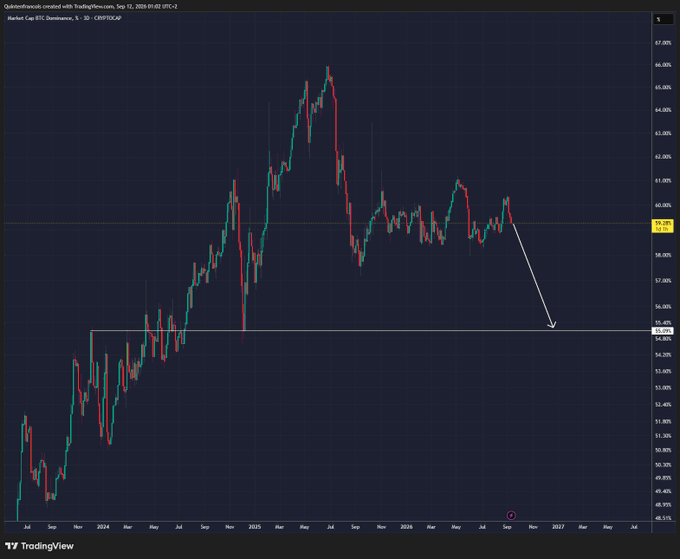The image size is (680, 559).
Task: Click the Market Cap BTC Dominance chart title
Action: pos(64,18)
